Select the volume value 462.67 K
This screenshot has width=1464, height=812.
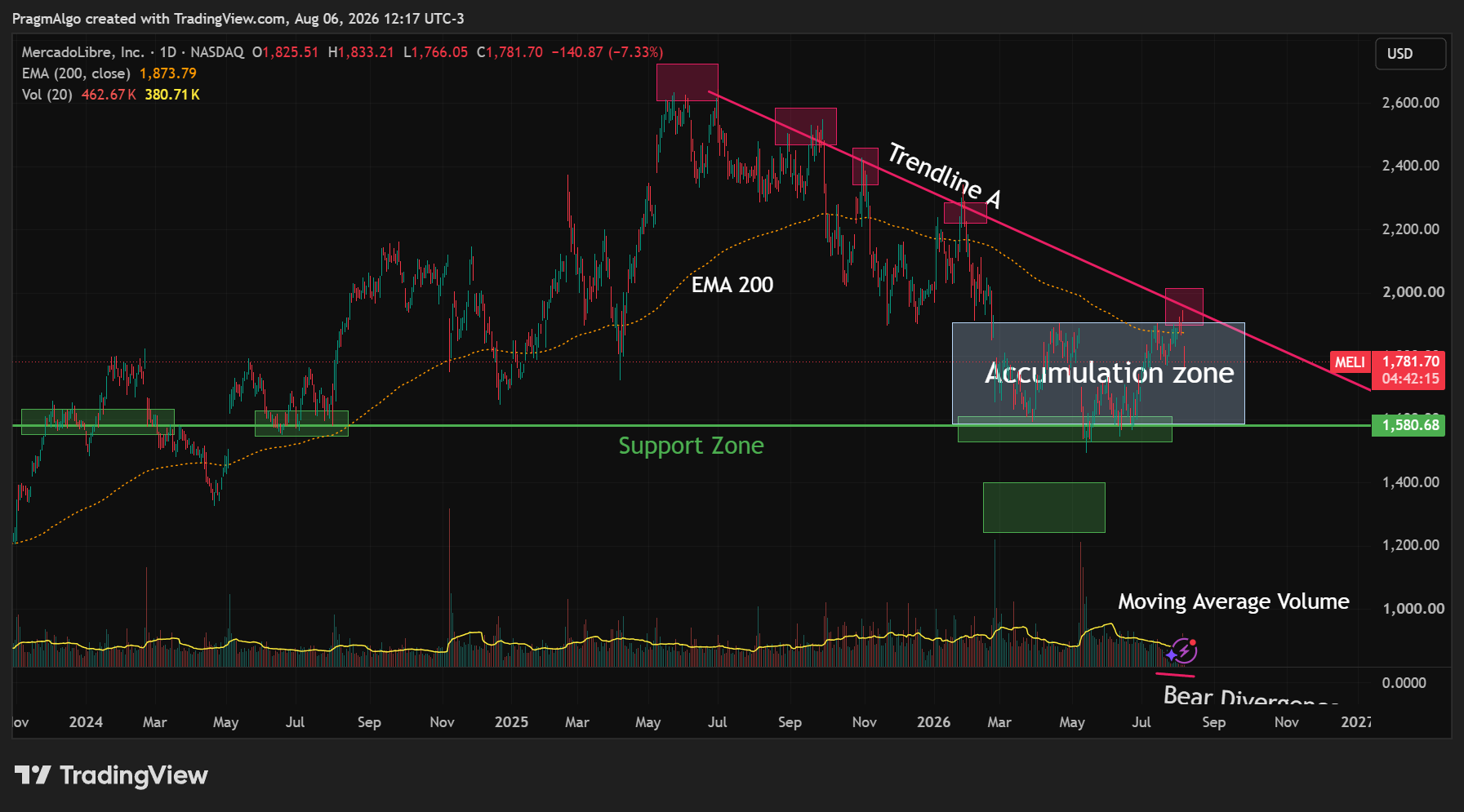tap(109, 95)
